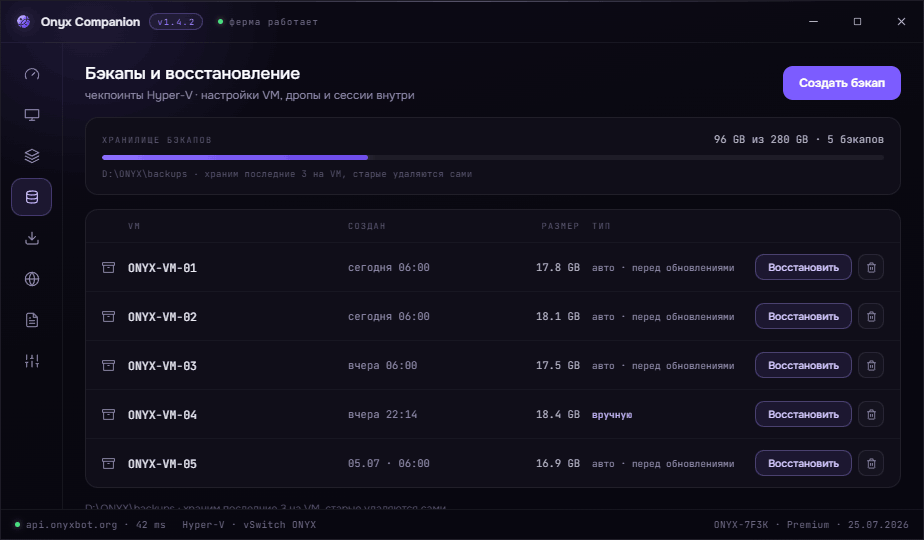Click the archive icon beside ONYX-VM-03

(108, 366)
